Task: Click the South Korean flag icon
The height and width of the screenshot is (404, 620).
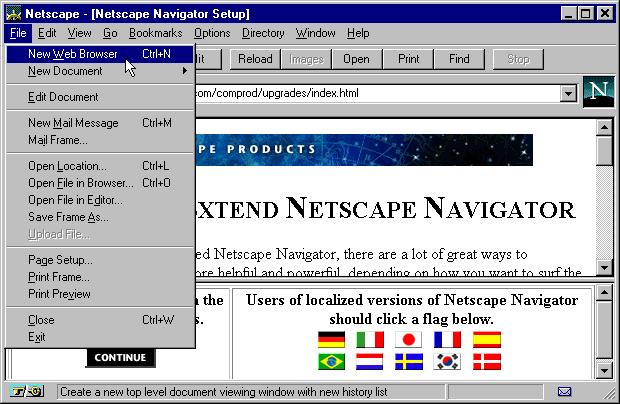Action: pos(448,361)
